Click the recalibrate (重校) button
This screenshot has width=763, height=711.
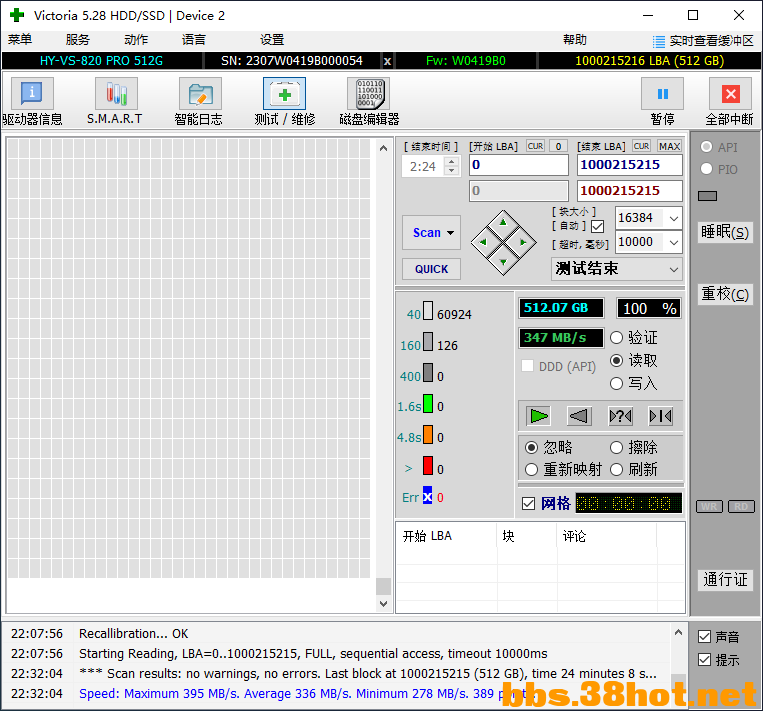(x=725, y=294)
